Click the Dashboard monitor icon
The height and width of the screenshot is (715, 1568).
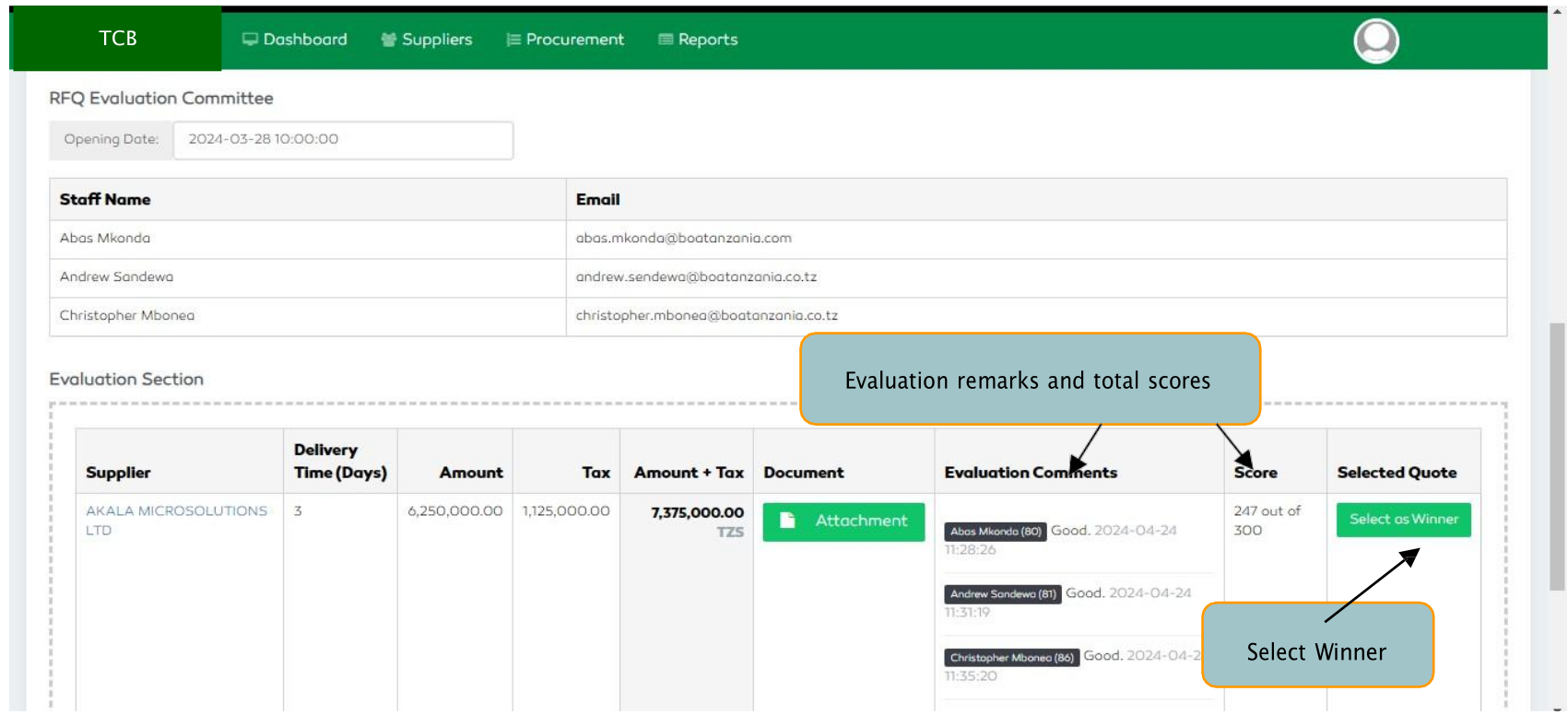coord(249,40)
